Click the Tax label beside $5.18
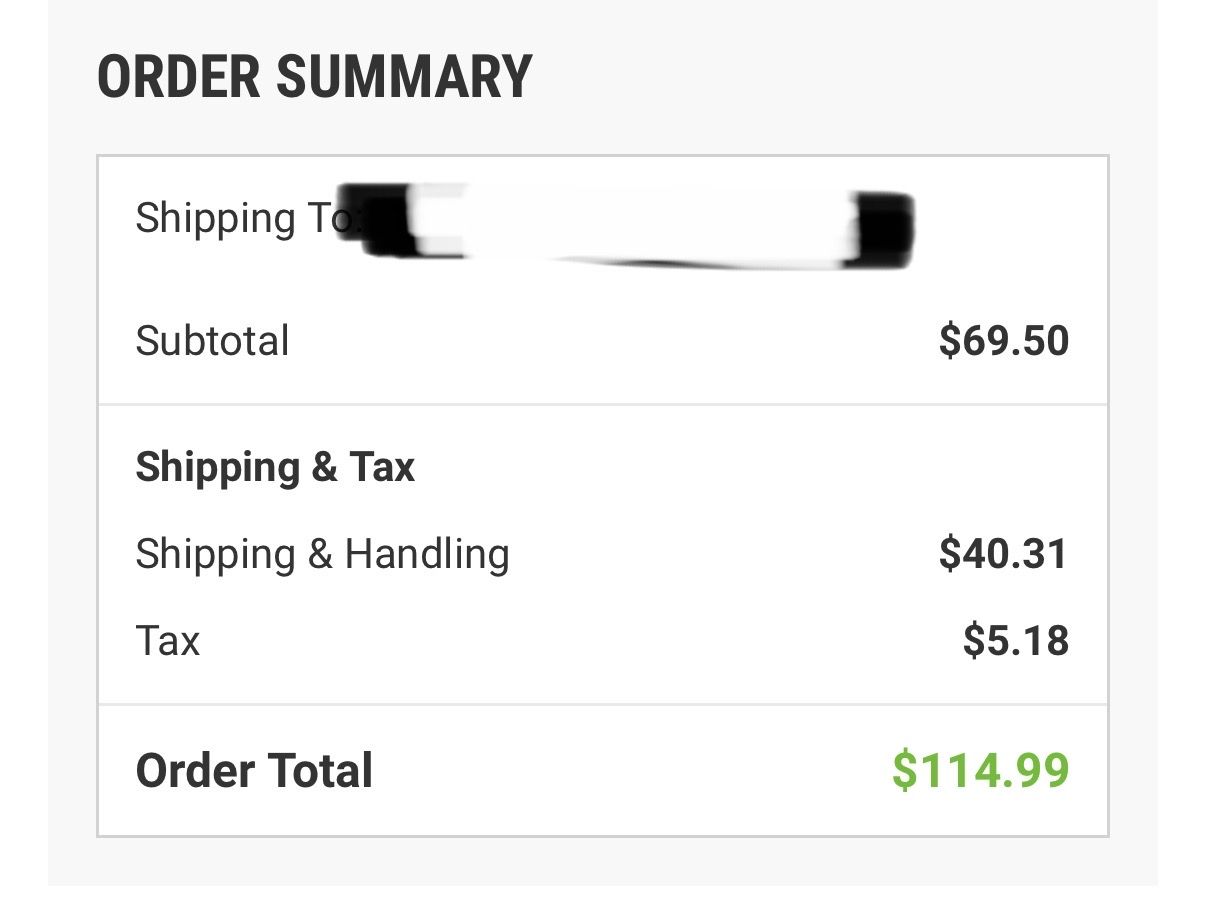The image size is (1206, 903). pos(168,640)
